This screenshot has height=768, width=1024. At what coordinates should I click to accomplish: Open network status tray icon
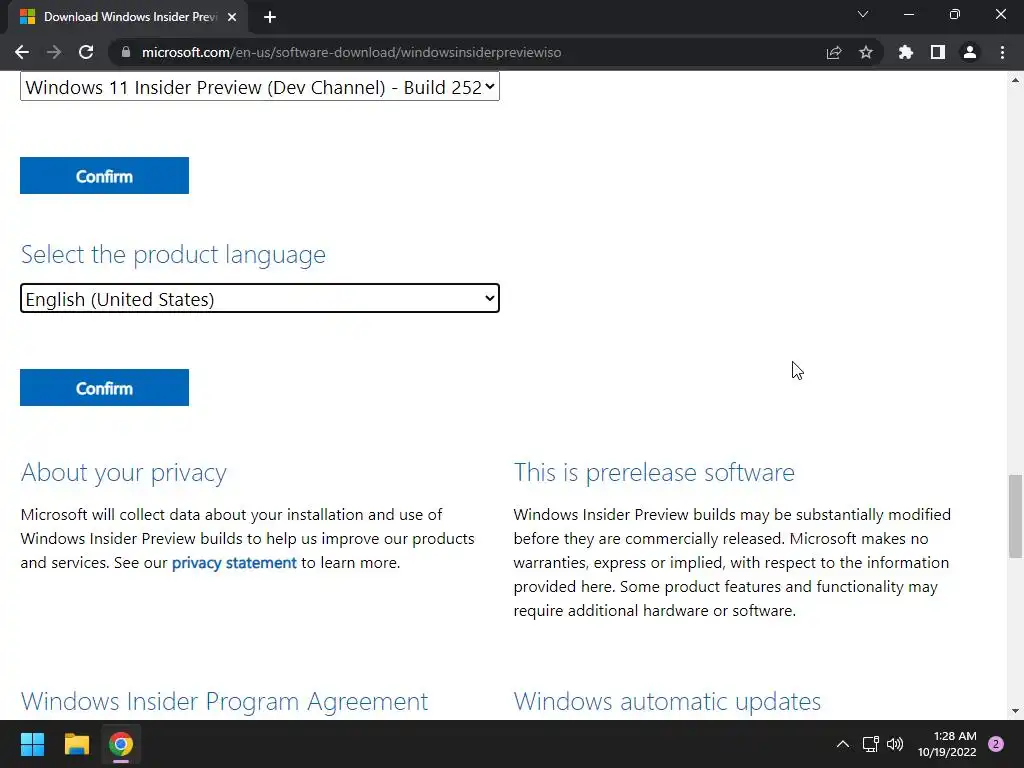click(871, 744)
